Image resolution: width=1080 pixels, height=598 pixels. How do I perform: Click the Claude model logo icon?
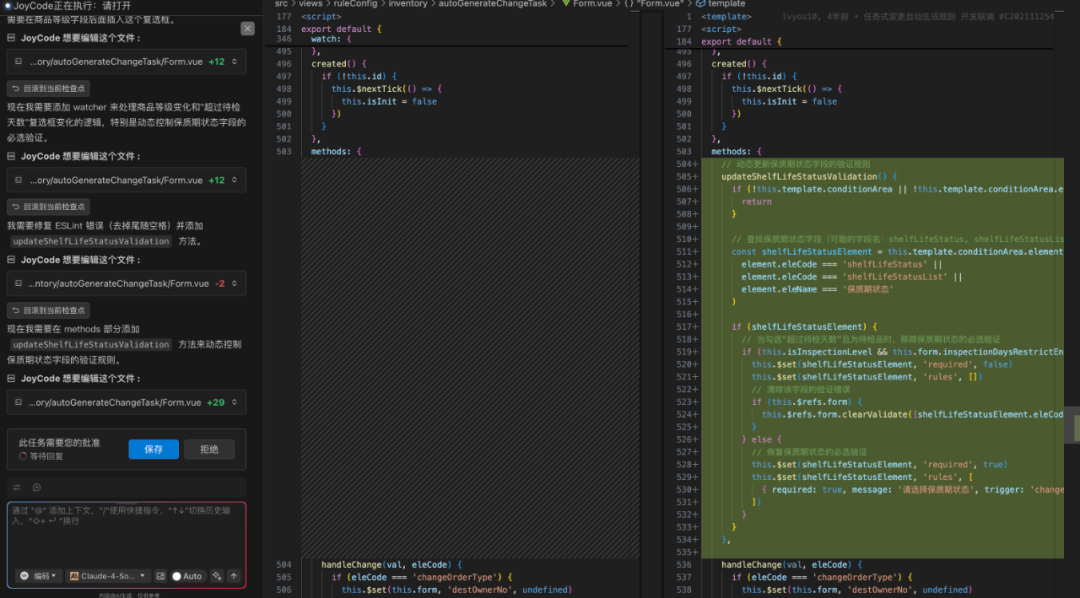[74, 576]
